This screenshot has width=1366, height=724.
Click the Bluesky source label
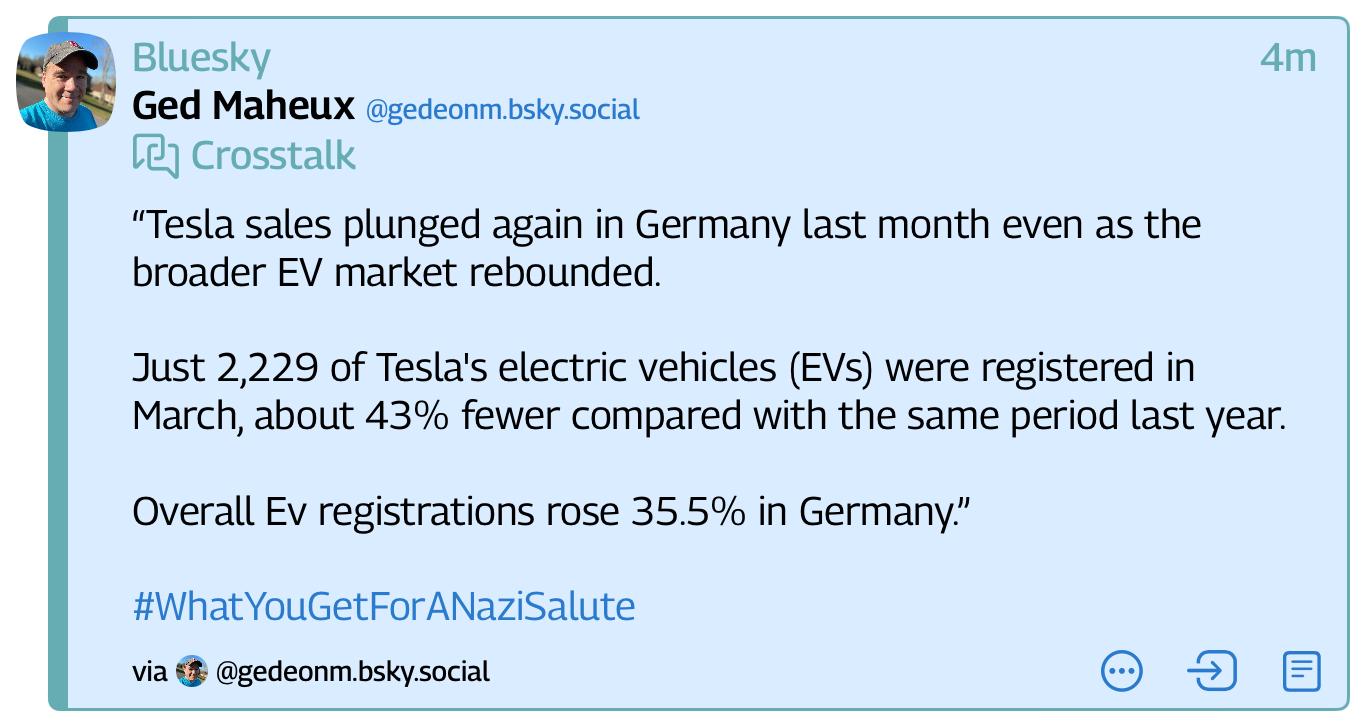tap(201, 58)
